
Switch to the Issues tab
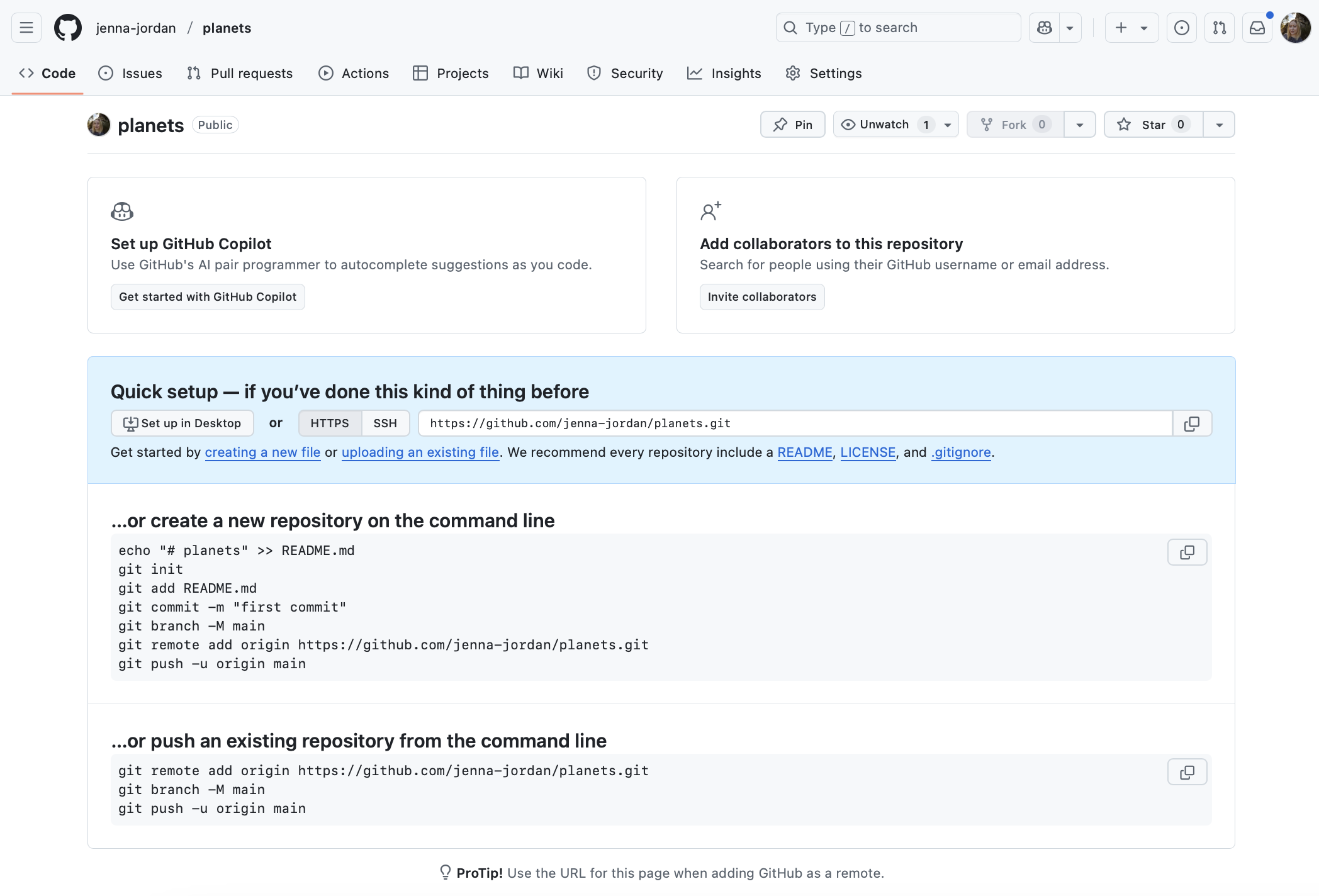(130, 73)
